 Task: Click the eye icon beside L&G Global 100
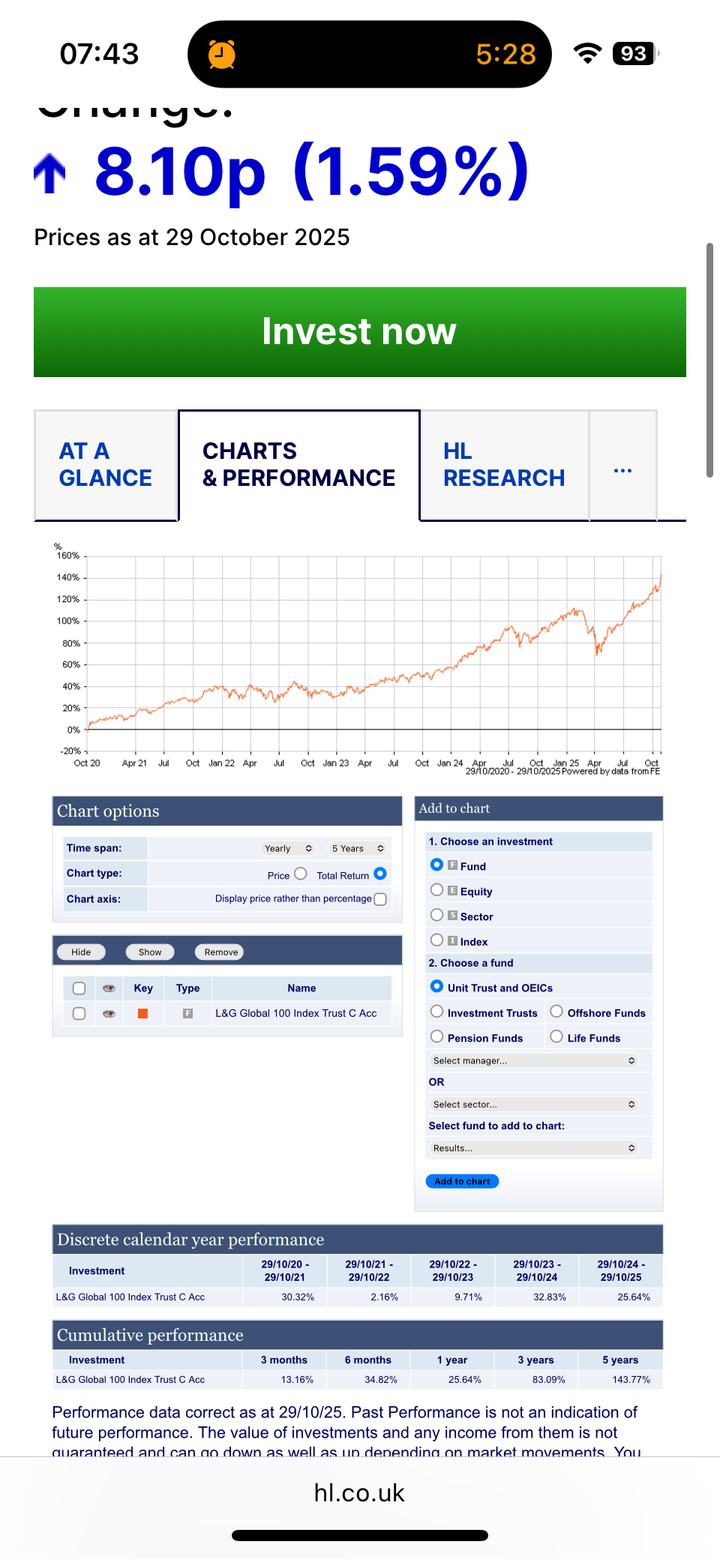click(109, 1013)
